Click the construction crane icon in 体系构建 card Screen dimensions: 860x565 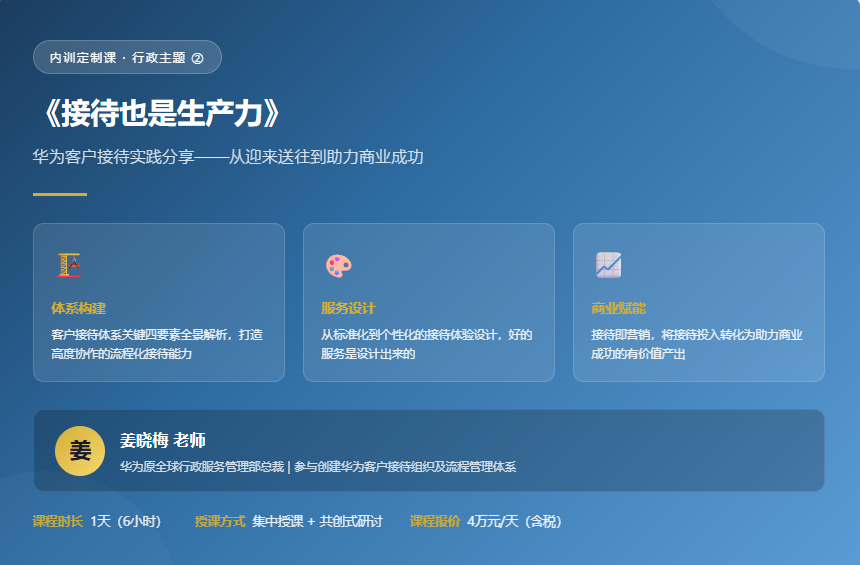(x=70, y=265)
